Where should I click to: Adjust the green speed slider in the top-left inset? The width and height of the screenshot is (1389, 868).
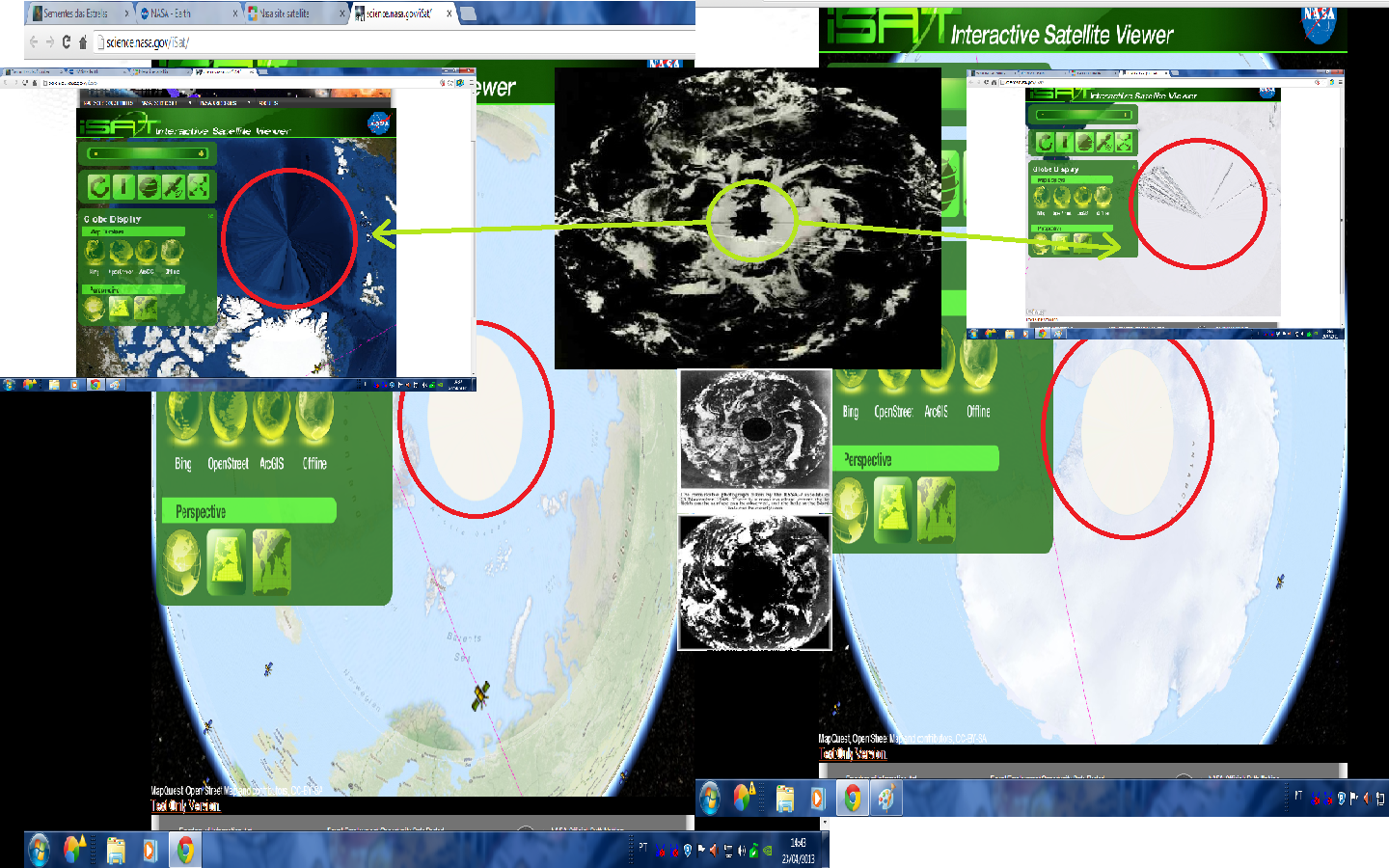tap(148, 153)
